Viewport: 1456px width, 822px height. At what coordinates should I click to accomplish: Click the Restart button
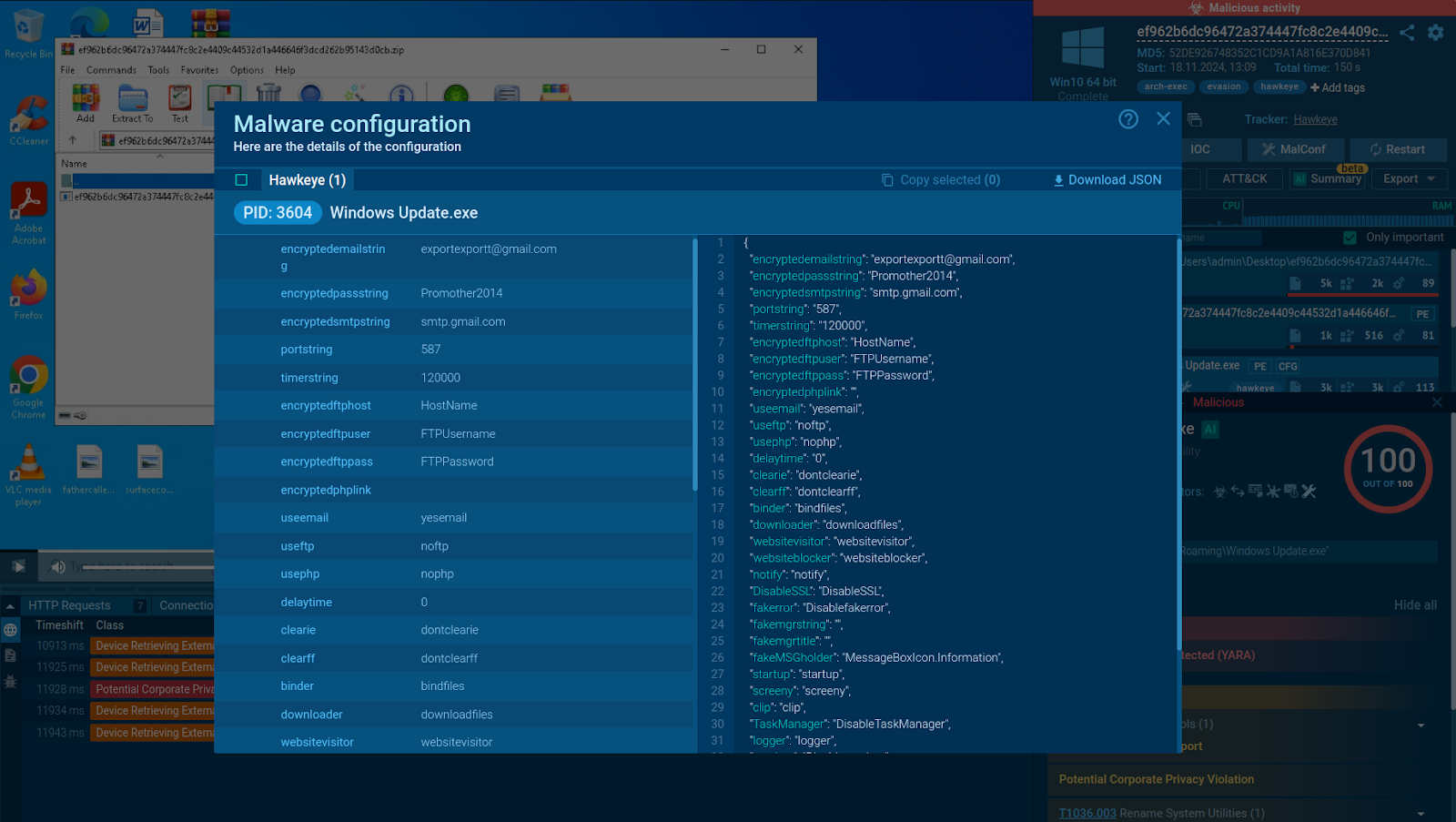(1397, 149)
